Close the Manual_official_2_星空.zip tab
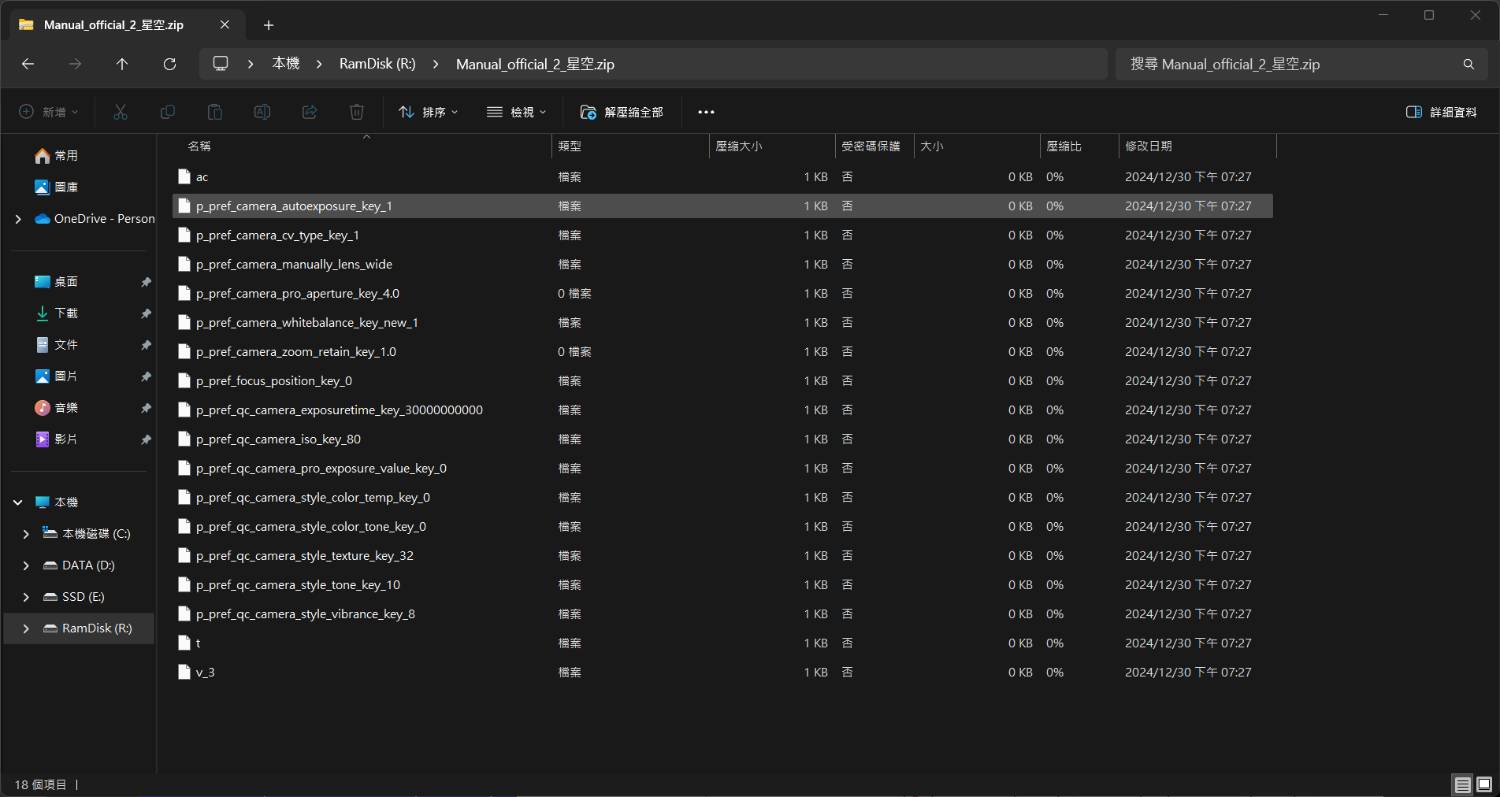 [x=225, y=25]
